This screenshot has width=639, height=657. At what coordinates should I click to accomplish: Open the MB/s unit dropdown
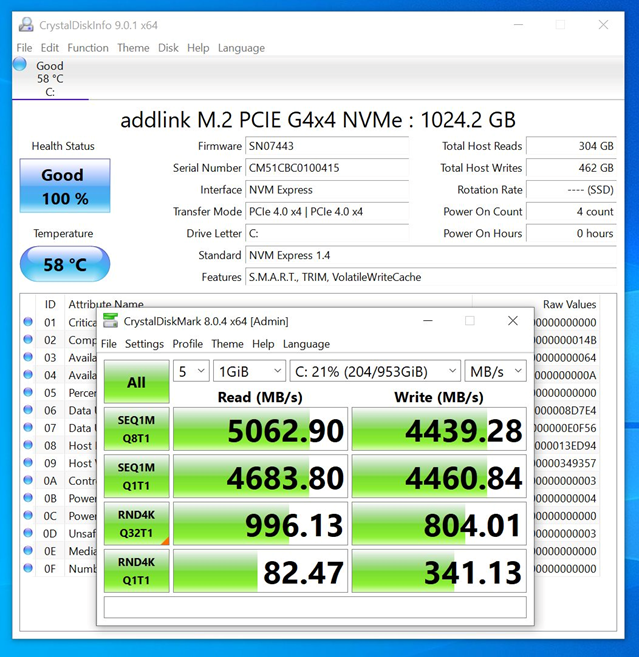[x=495, y=371]
